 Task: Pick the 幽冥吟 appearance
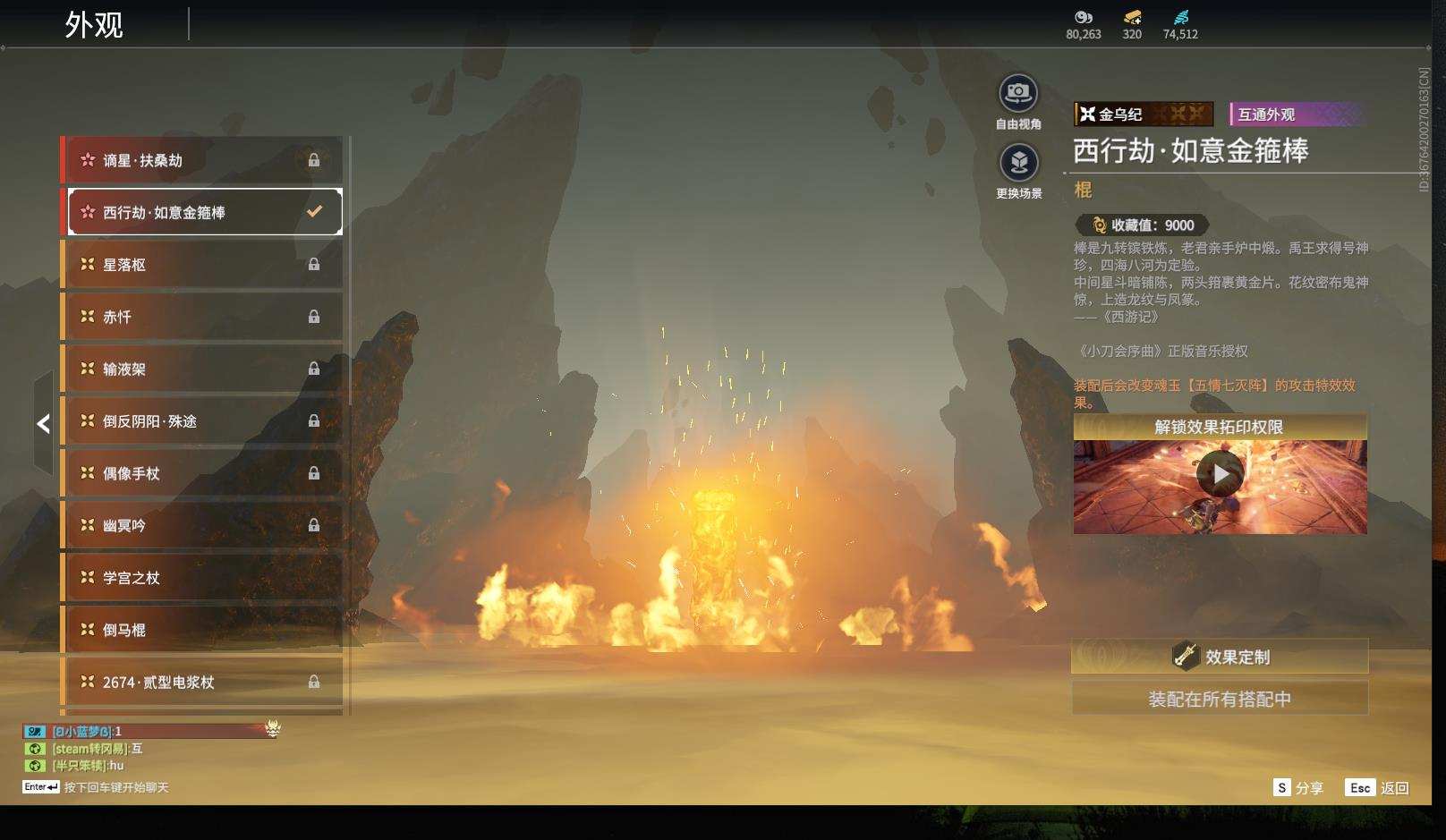[x=202, y=525]
